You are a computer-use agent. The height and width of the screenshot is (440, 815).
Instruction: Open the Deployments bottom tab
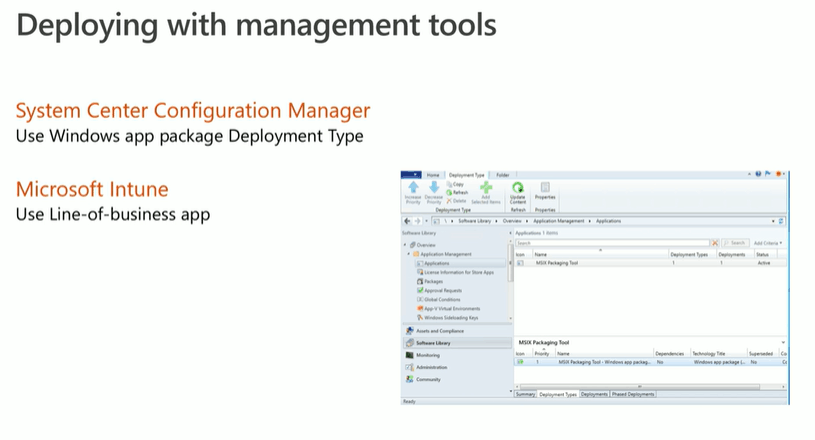pyautogui.click(x=594, y=394)
